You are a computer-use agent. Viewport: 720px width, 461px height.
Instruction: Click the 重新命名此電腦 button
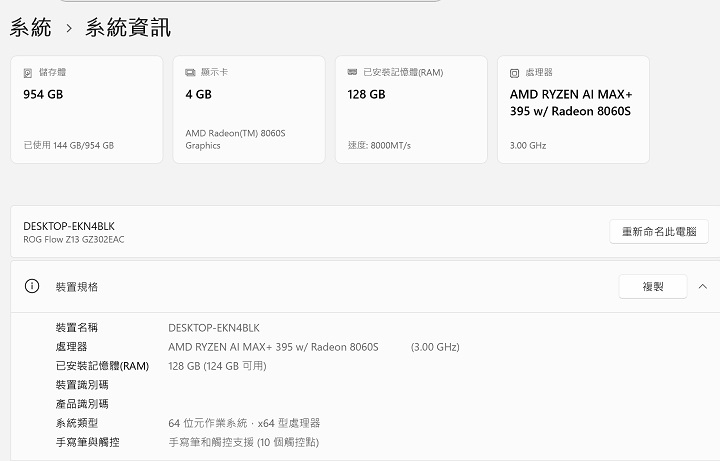pyautogui.click(x=659, y=231)
